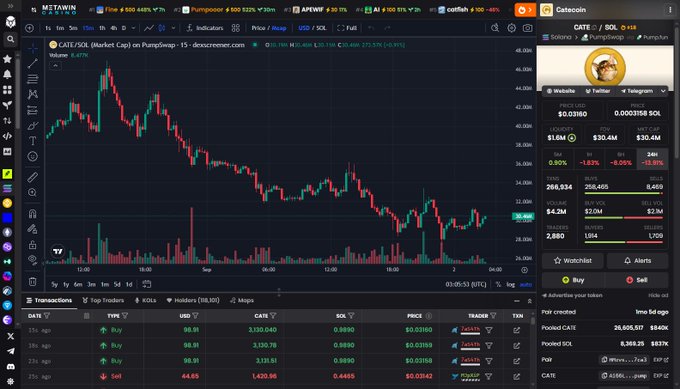Open the multicharts grid in left sidebar
680x389 pixels.
click(7, 90)
